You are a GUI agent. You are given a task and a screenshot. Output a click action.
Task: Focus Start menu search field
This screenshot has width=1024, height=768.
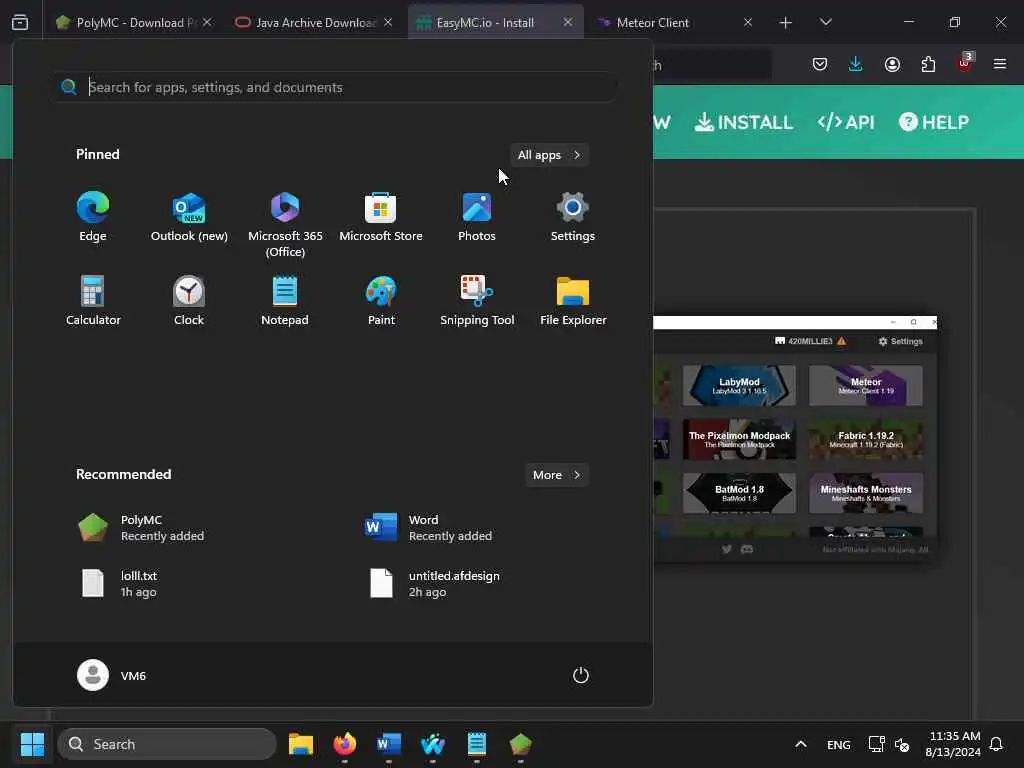point(333,87)
